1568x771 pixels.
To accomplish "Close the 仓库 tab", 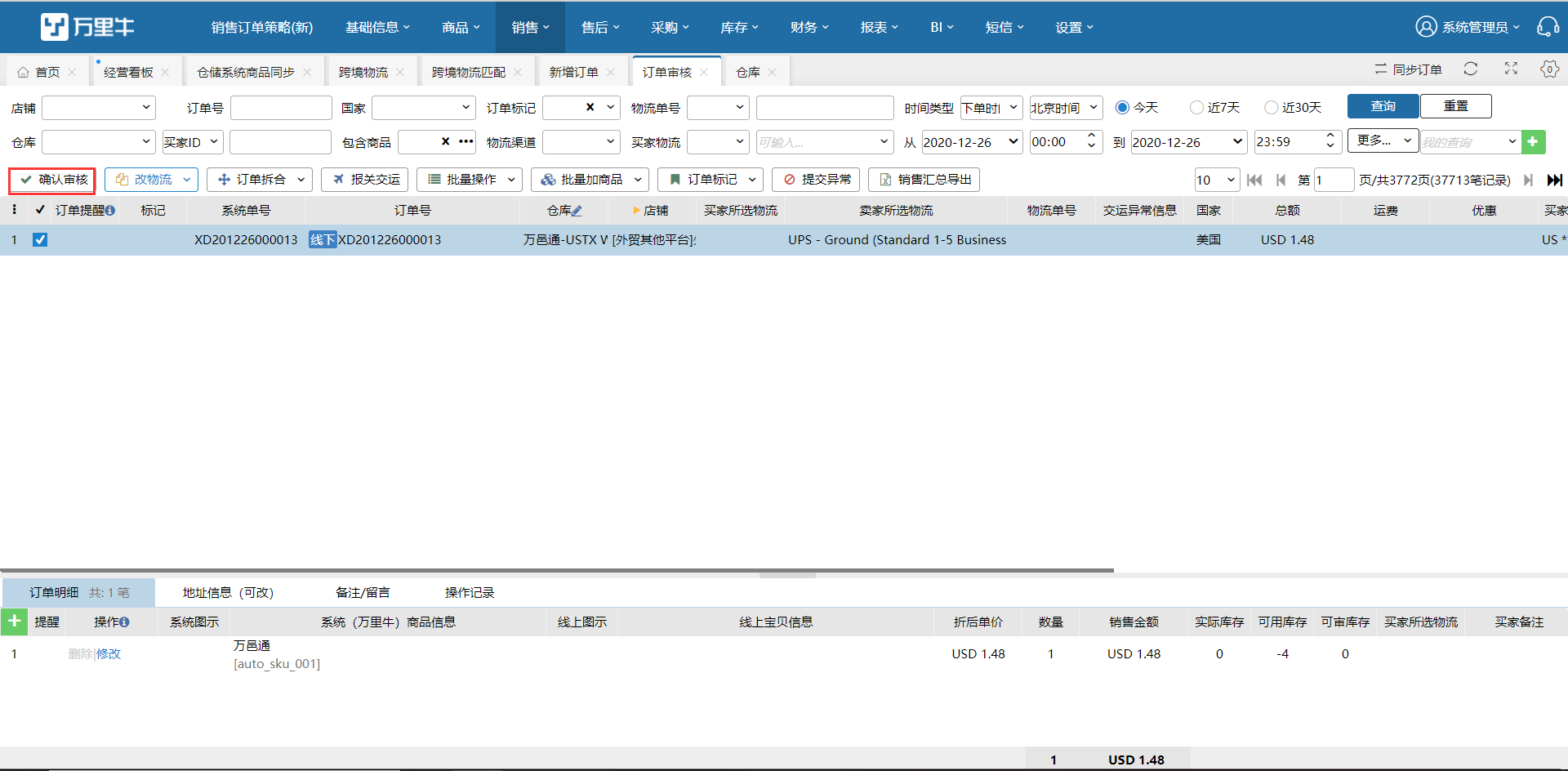I will click(x=773, y=72).
